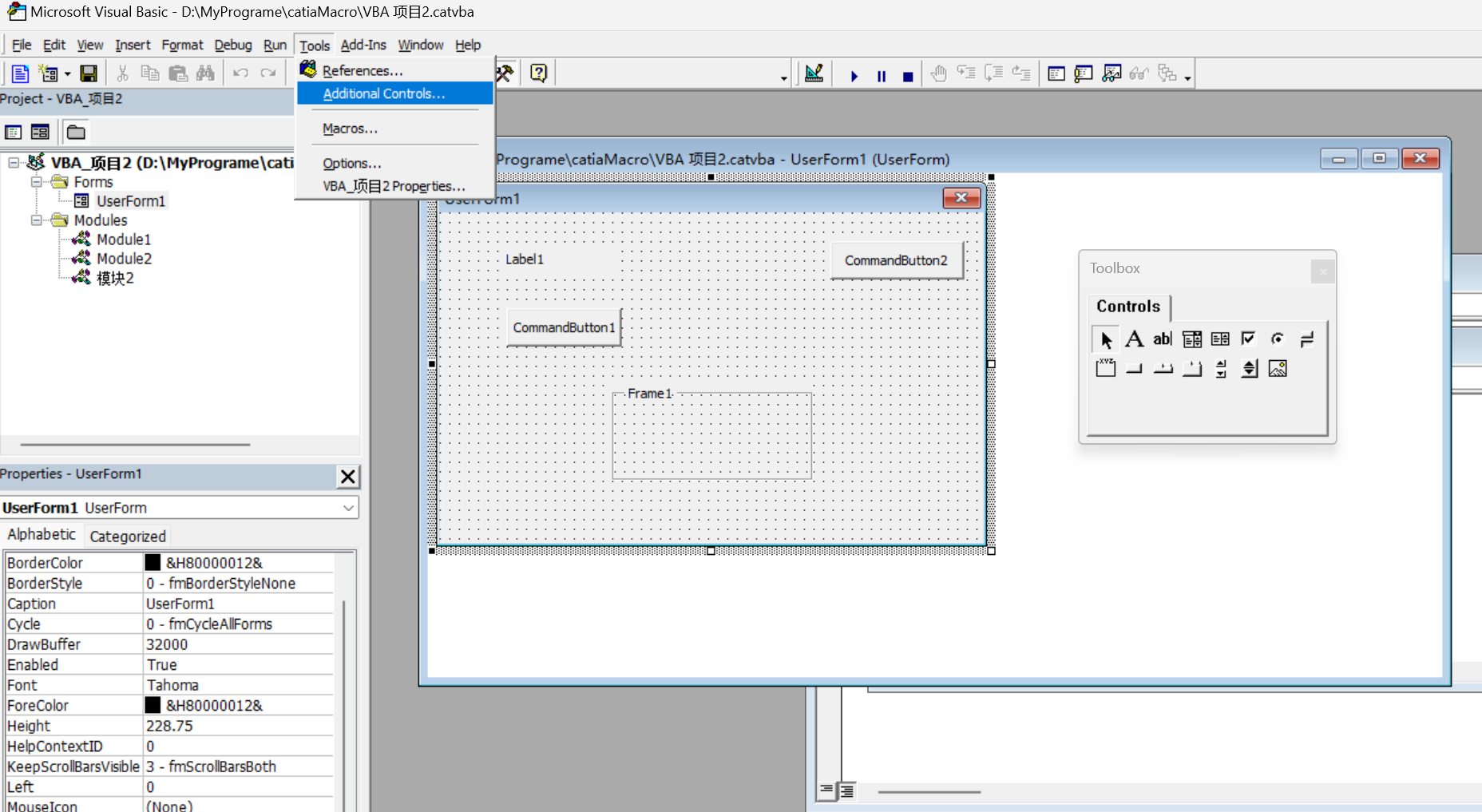Select Module1 in project tree
1482x812 pixels.
(x=124, y=240)
